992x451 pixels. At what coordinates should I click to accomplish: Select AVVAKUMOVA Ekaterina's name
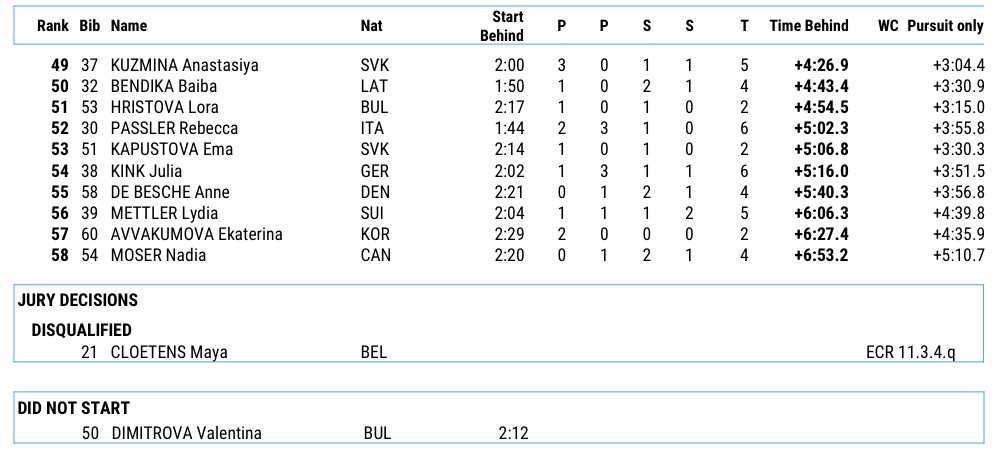(196, 234)
